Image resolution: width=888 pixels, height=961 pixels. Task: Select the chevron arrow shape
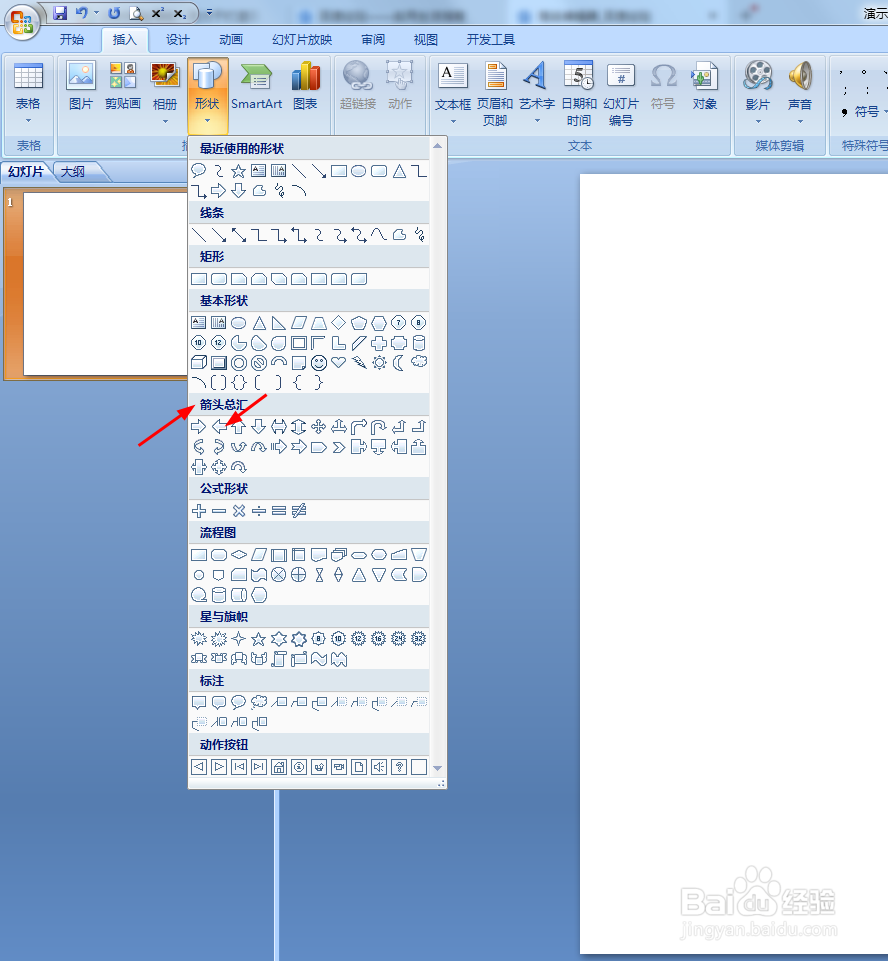click(x=339, y=447)
